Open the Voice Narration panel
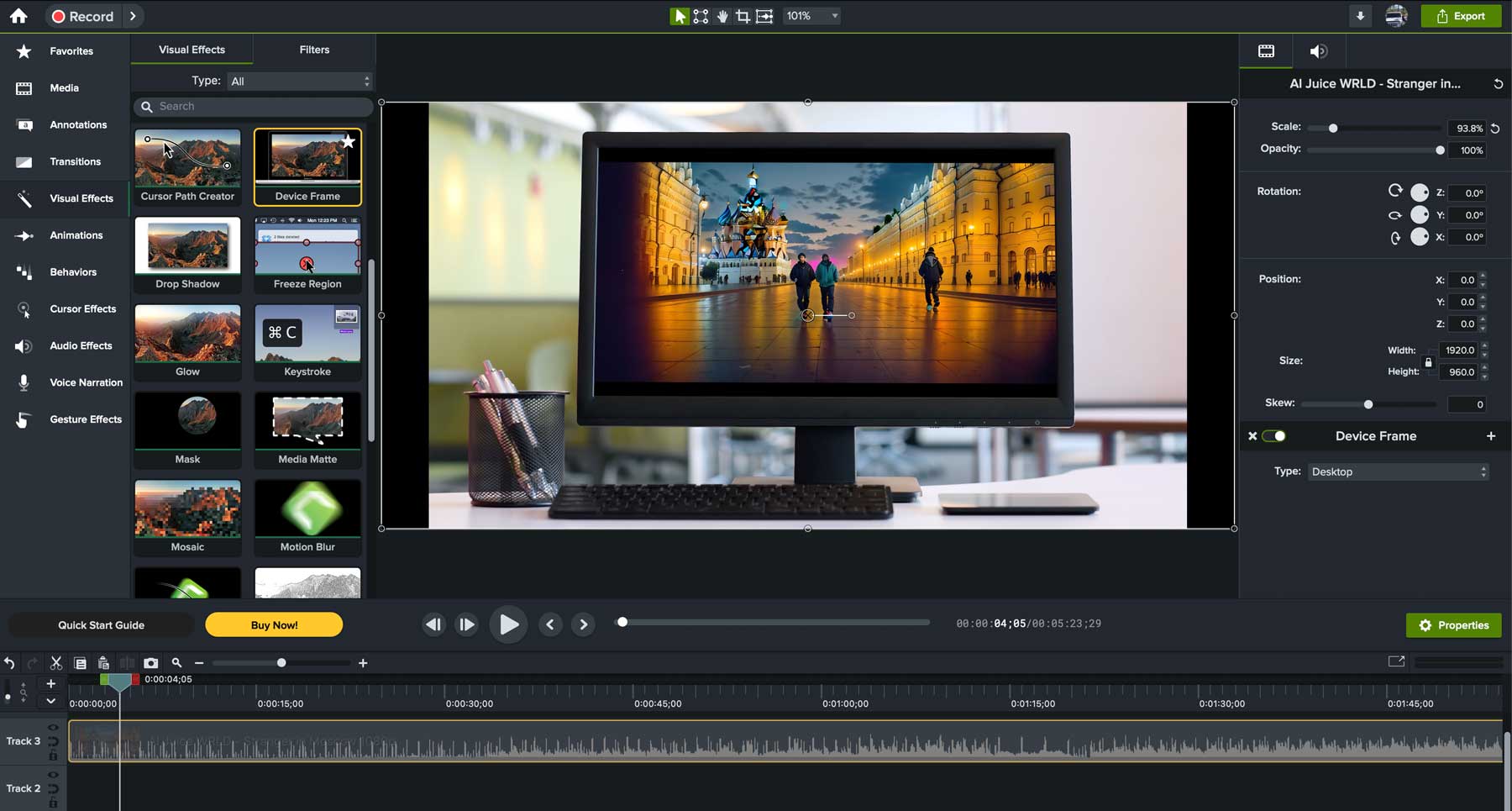Image resolution: width=1512 pixels, height=811 pixels. click(86, 382)
